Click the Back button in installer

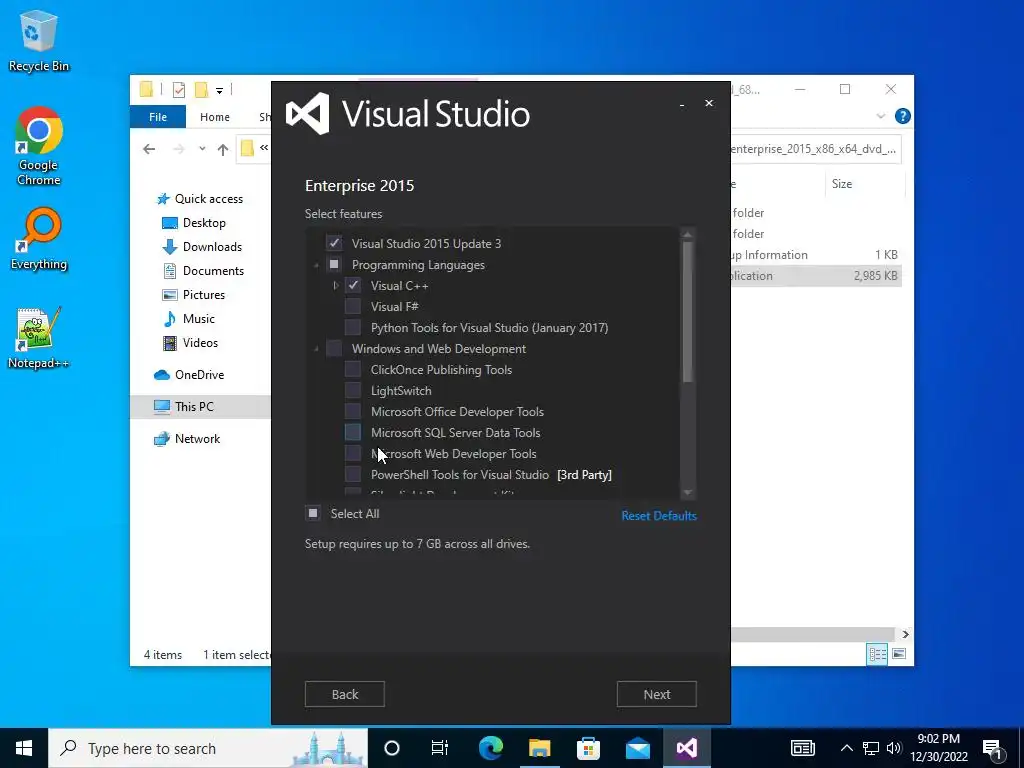(345, 694)
